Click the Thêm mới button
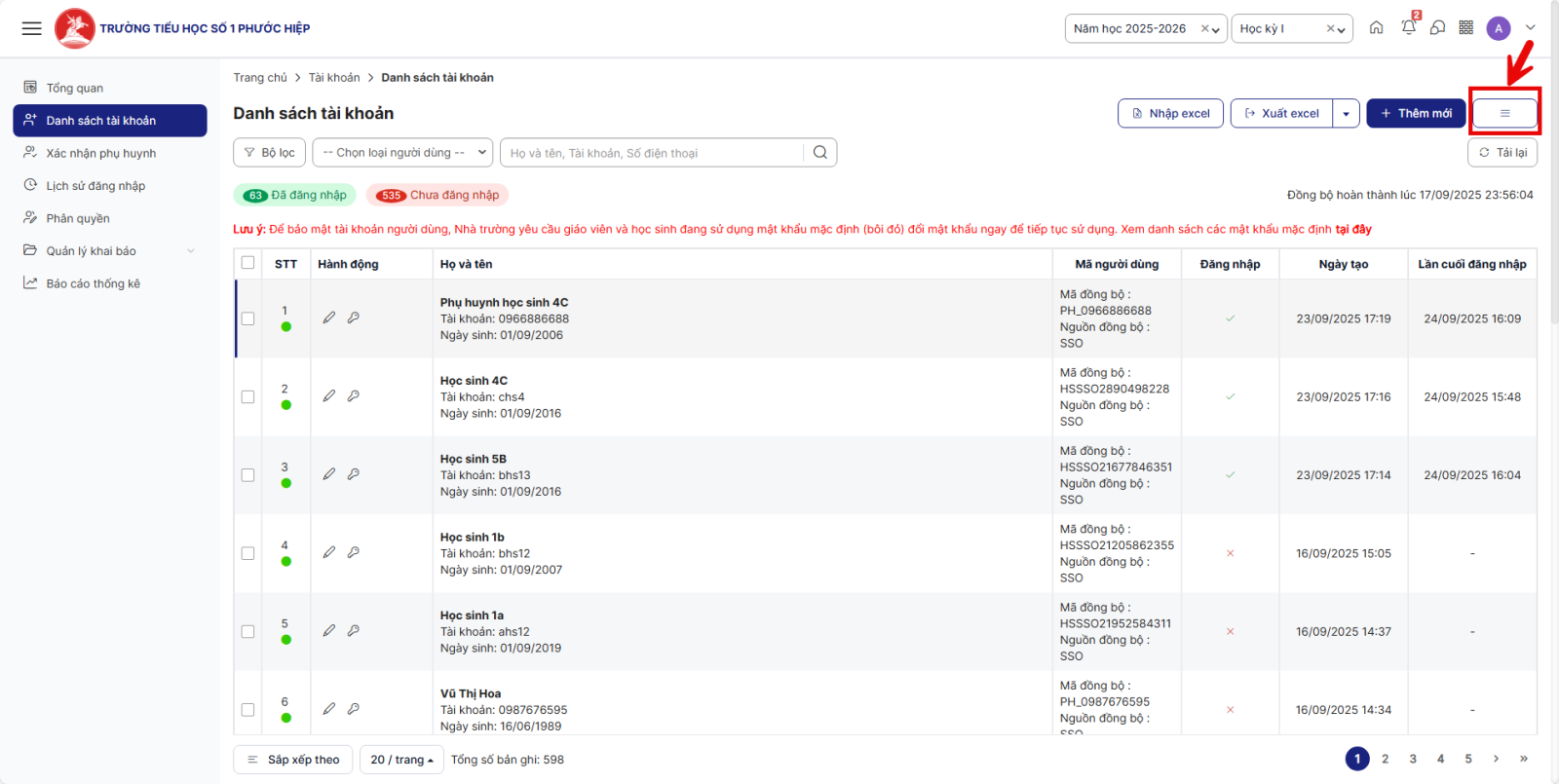The image size is (1559, 784). [x=1415, y=114]
